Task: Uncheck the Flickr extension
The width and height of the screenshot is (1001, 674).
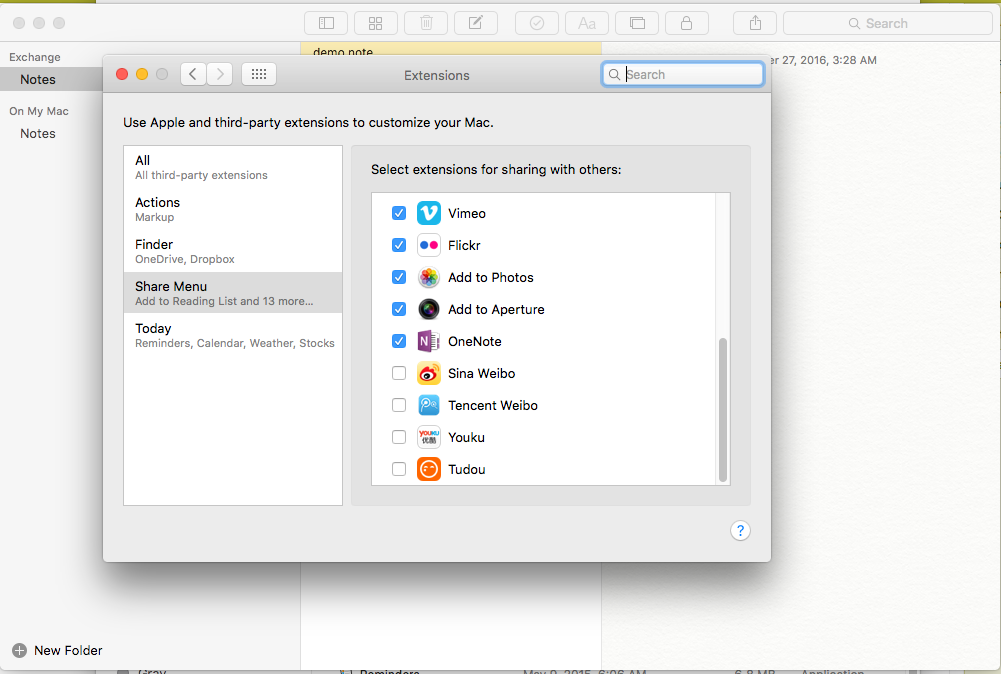Action: tap(399, 245)
